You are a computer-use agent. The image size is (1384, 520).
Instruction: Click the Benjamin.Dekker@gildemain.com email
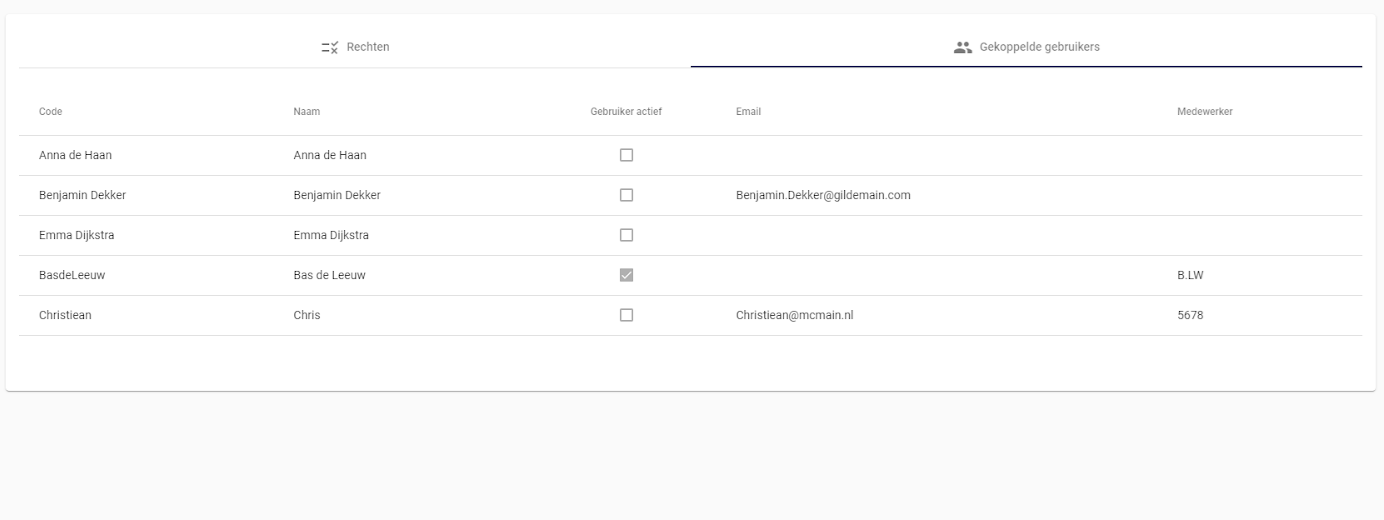[823, 195]
